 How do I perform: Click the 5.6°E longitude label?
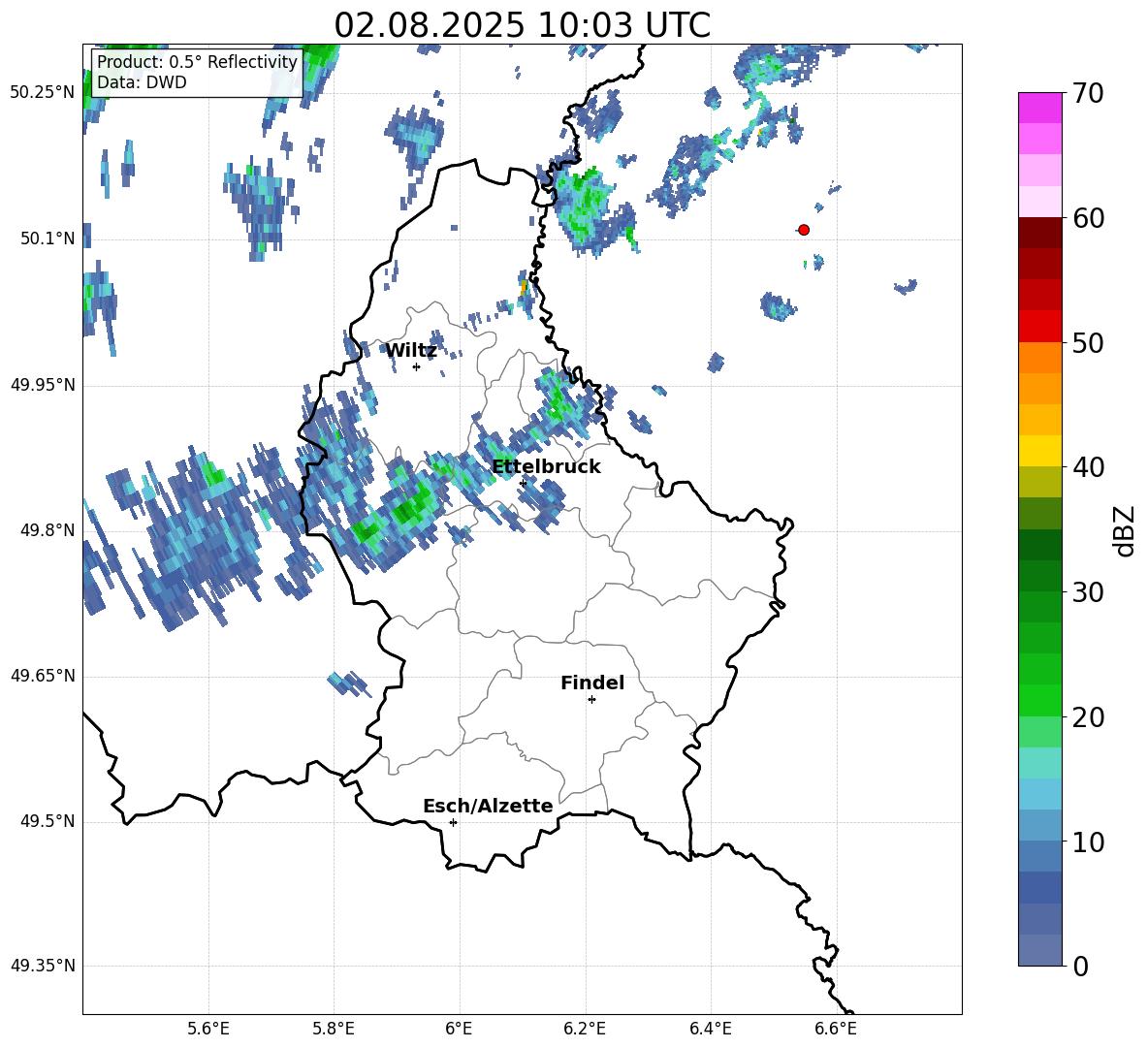(x=208, y=1030)
